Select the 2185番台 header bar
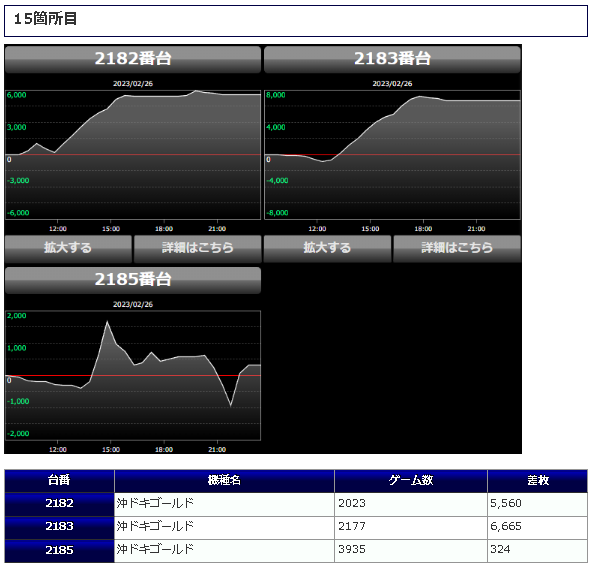 [133, 280]
